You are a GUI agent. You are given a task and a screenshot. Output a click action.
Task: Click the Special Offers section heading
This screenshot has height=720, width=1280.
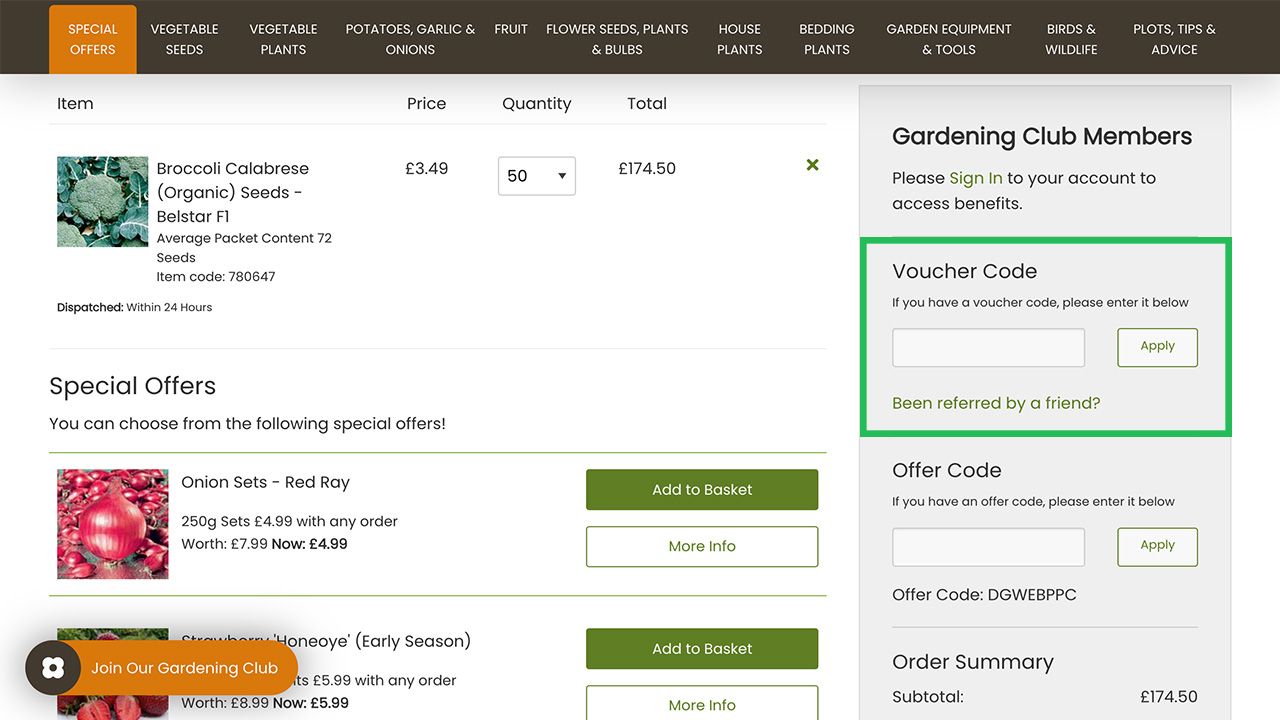pyautogui.click(x=132, y=386)
